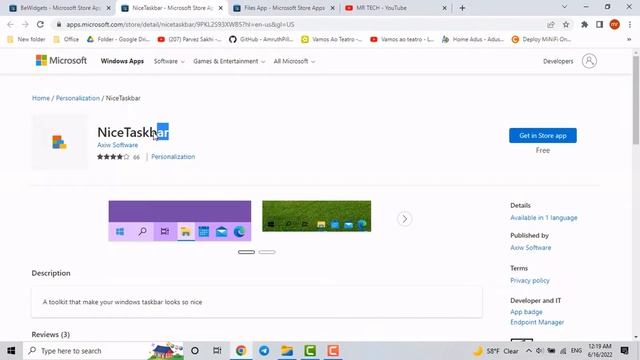This screenshot has height=360, width=640.
Task: Select the second carousel page indicator
Action: pyautogui.click(x=267, y=252)
